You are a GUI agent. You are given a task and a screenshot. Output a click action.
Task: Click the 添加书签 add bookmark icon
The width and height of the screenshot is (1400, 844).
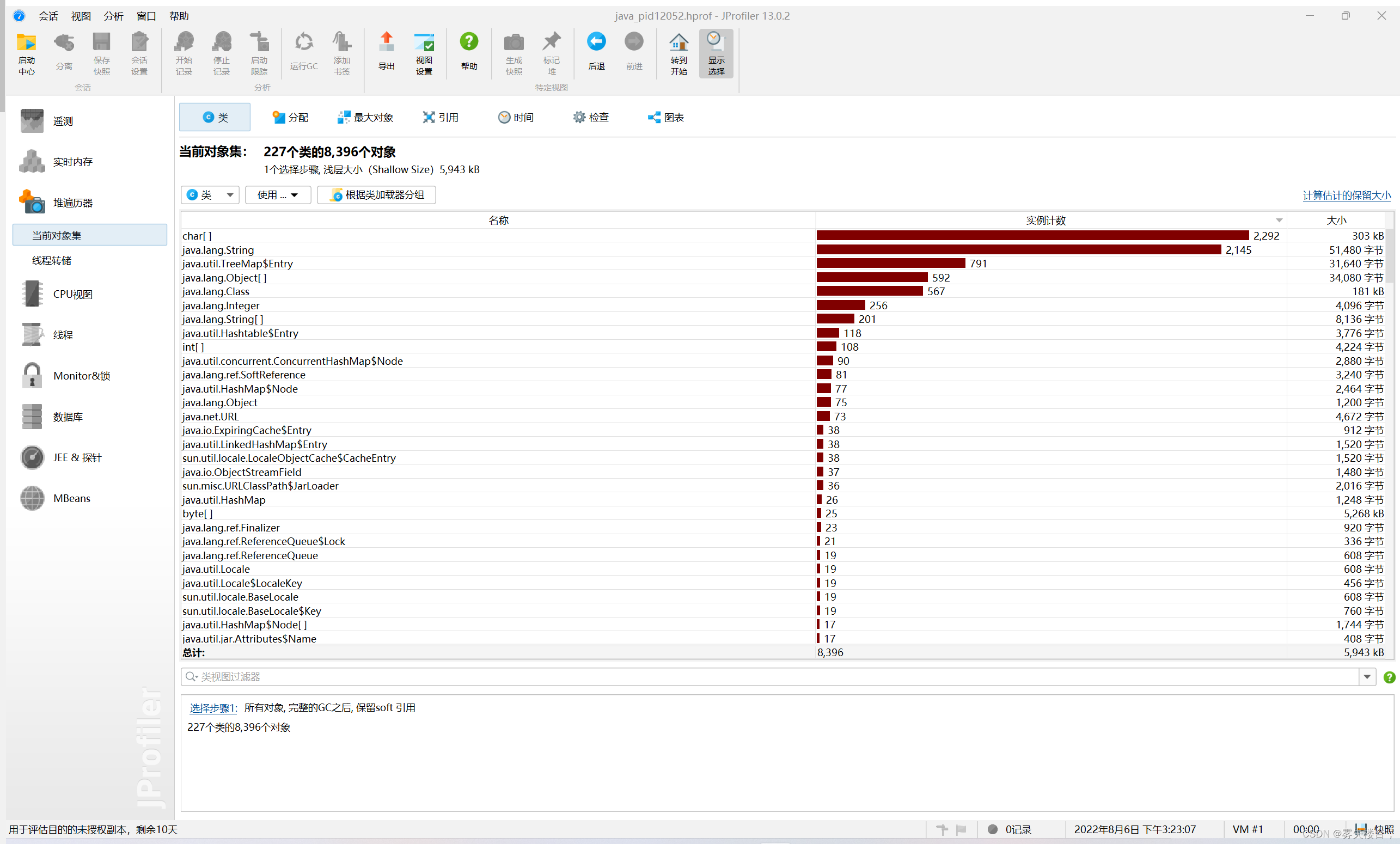(x=341, y=53)
